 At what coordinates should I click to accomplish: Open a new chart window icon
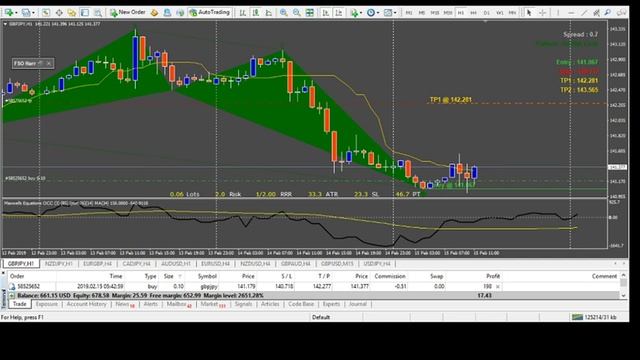click(9, 13)
